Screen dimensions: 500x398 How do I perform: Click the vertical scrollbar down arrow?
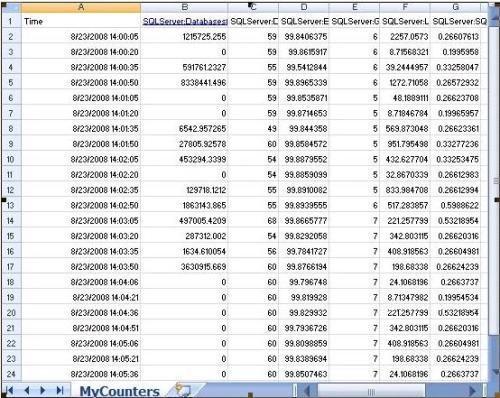[495, 371]
